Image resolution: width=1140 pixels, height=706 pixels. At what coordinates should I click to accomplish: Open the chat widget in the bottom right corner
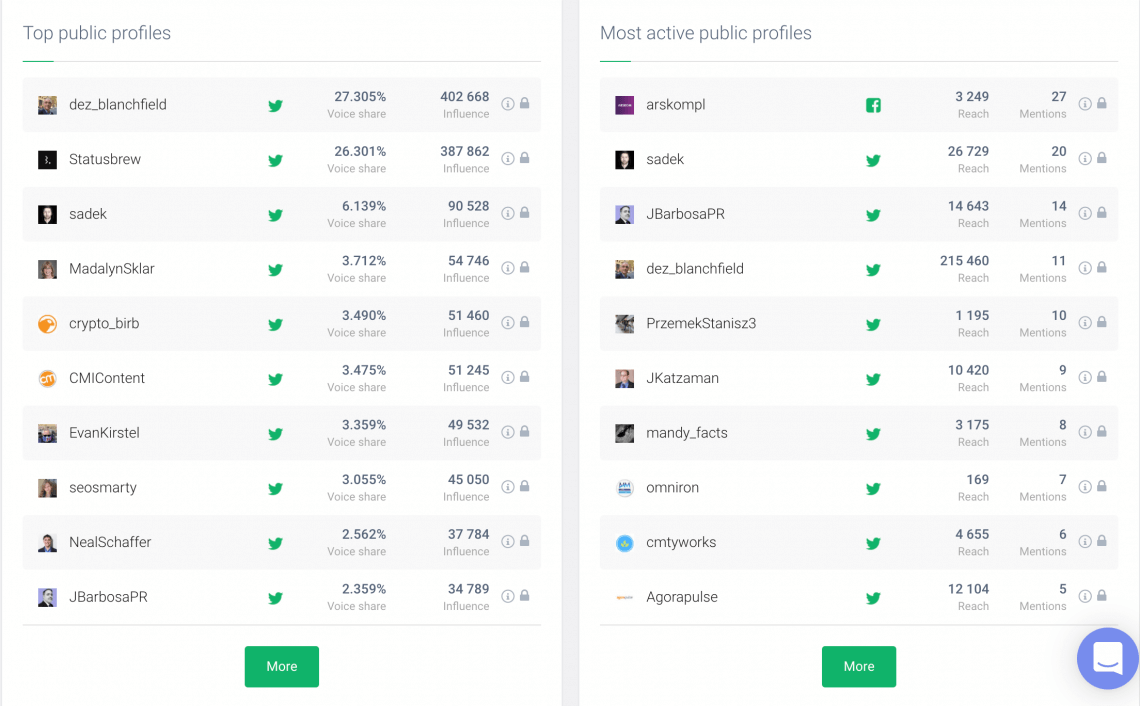click(1107, 658)
